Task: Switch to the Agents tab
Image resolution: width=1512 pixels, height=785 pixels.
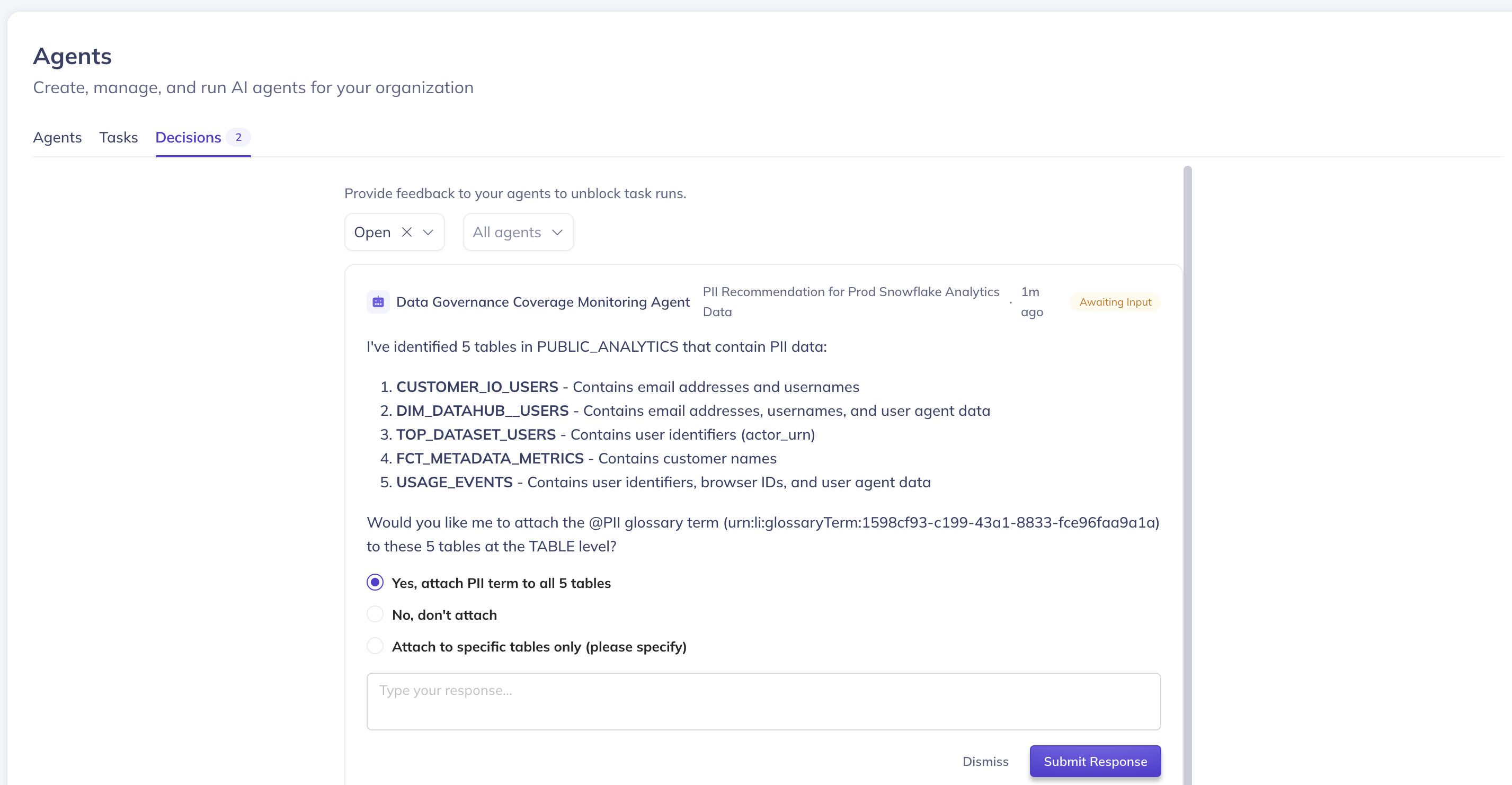Action: pyautogui.click(x=58, y=137)
